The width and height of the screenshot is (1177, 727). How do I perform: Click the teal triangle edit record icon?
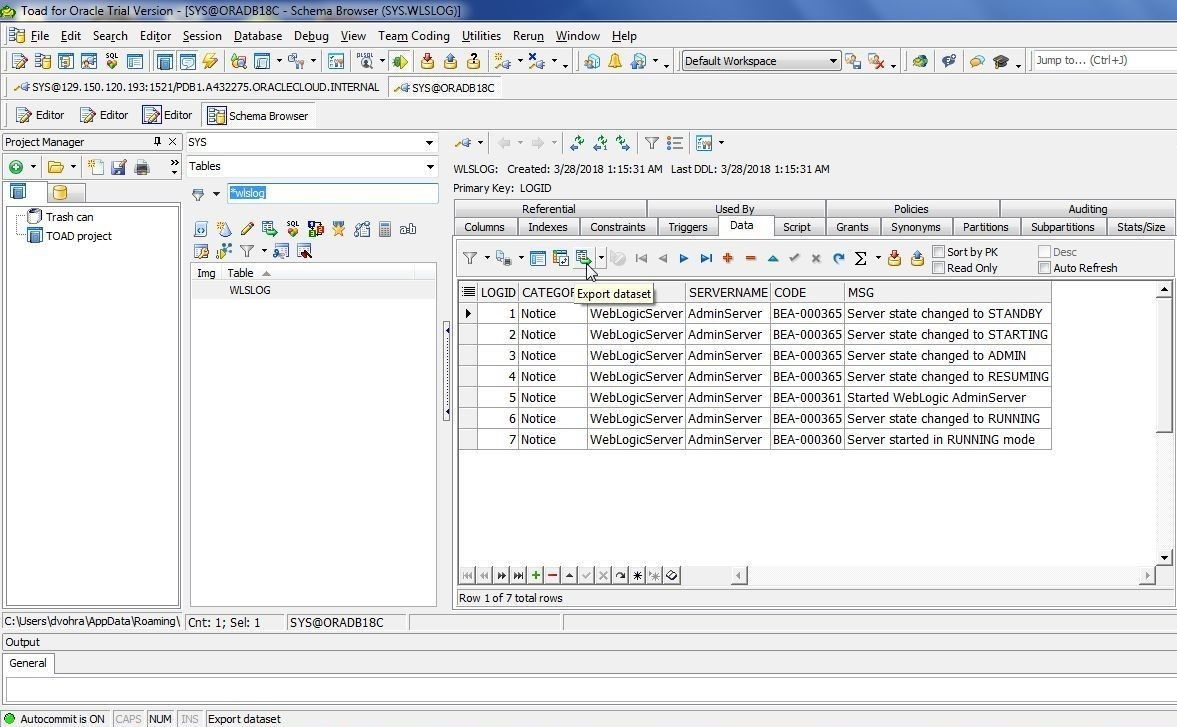pos(772,259)
